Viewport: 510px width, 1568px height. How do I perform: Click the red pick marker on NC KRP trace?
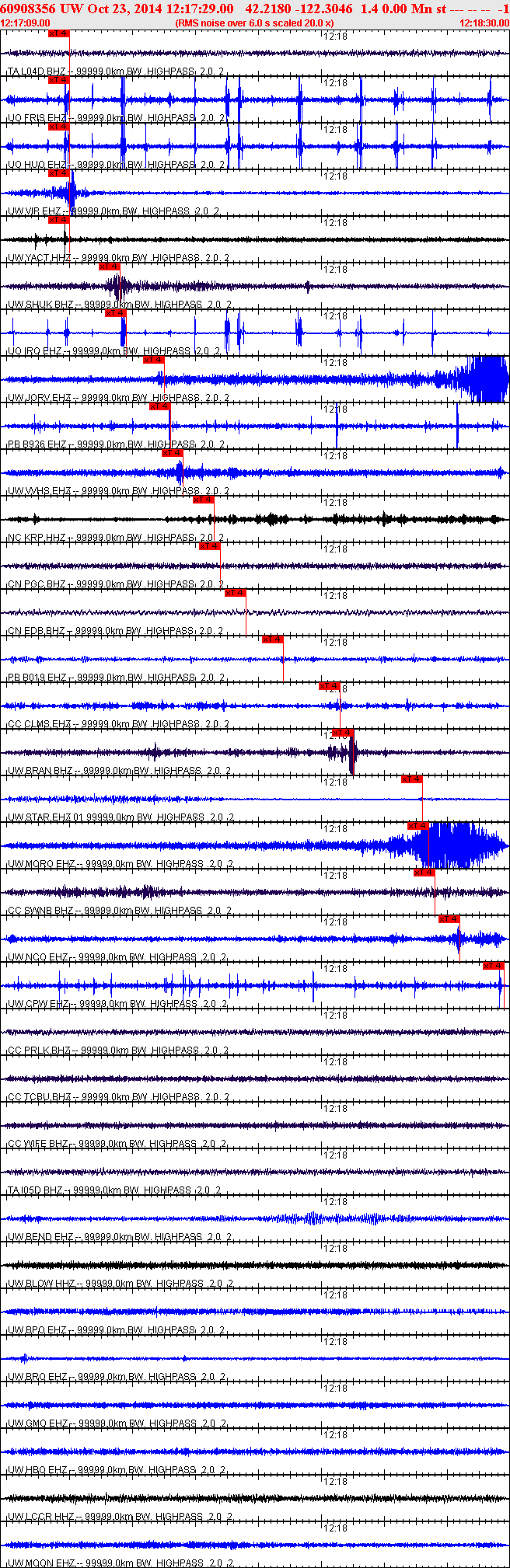(204, 500)
